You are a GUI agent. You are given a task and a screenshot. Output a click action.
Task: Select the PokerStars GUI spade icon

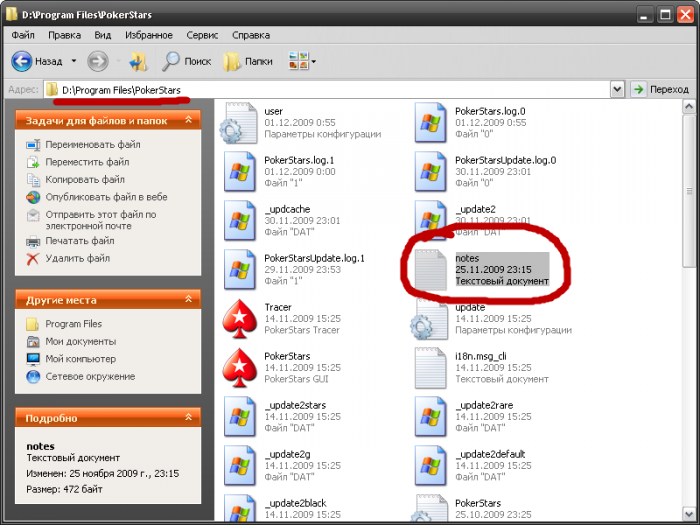pyautogui.click(x=240, y=368)
